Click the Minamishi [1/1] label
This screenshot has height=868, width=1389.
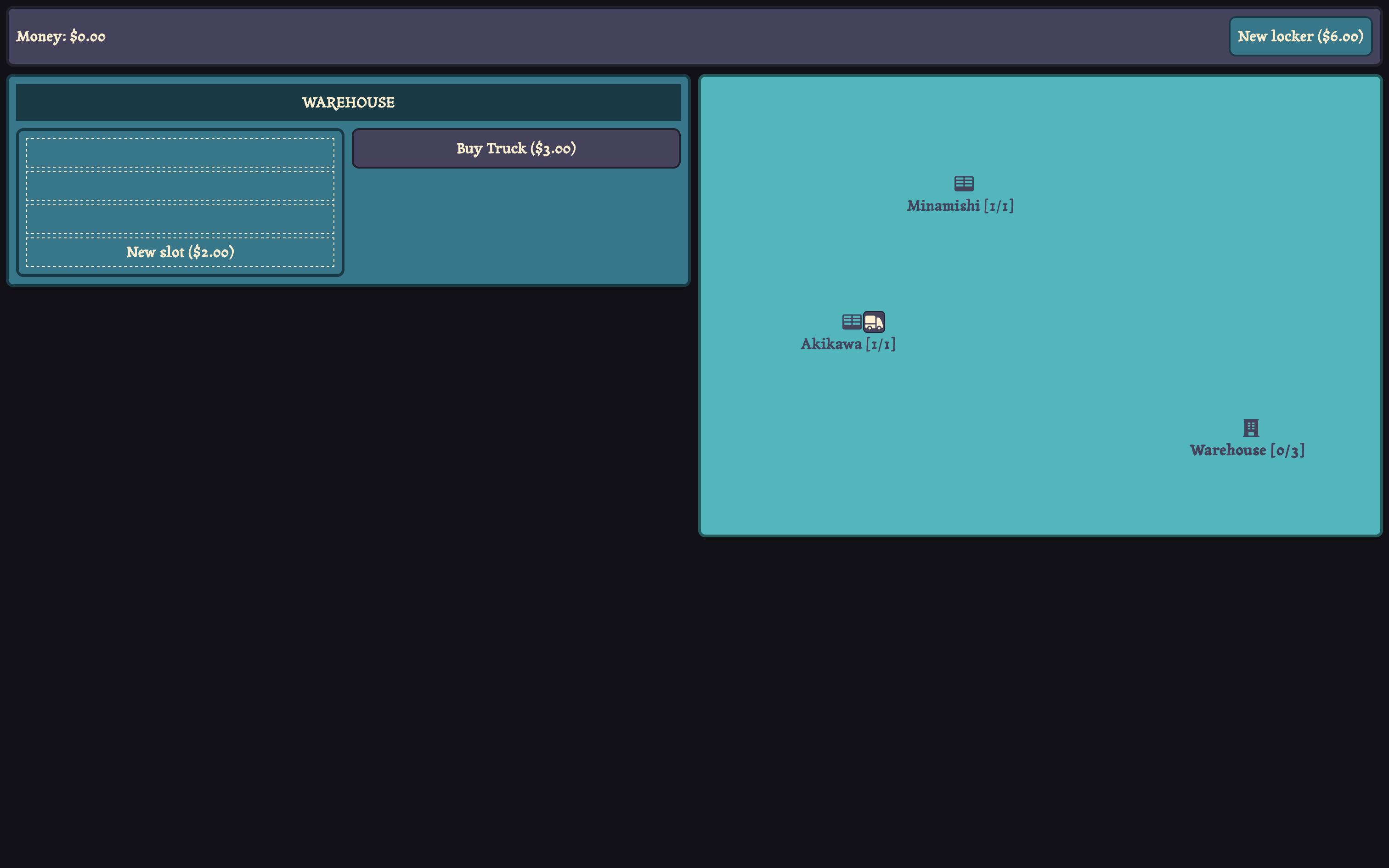pos(960,206)
